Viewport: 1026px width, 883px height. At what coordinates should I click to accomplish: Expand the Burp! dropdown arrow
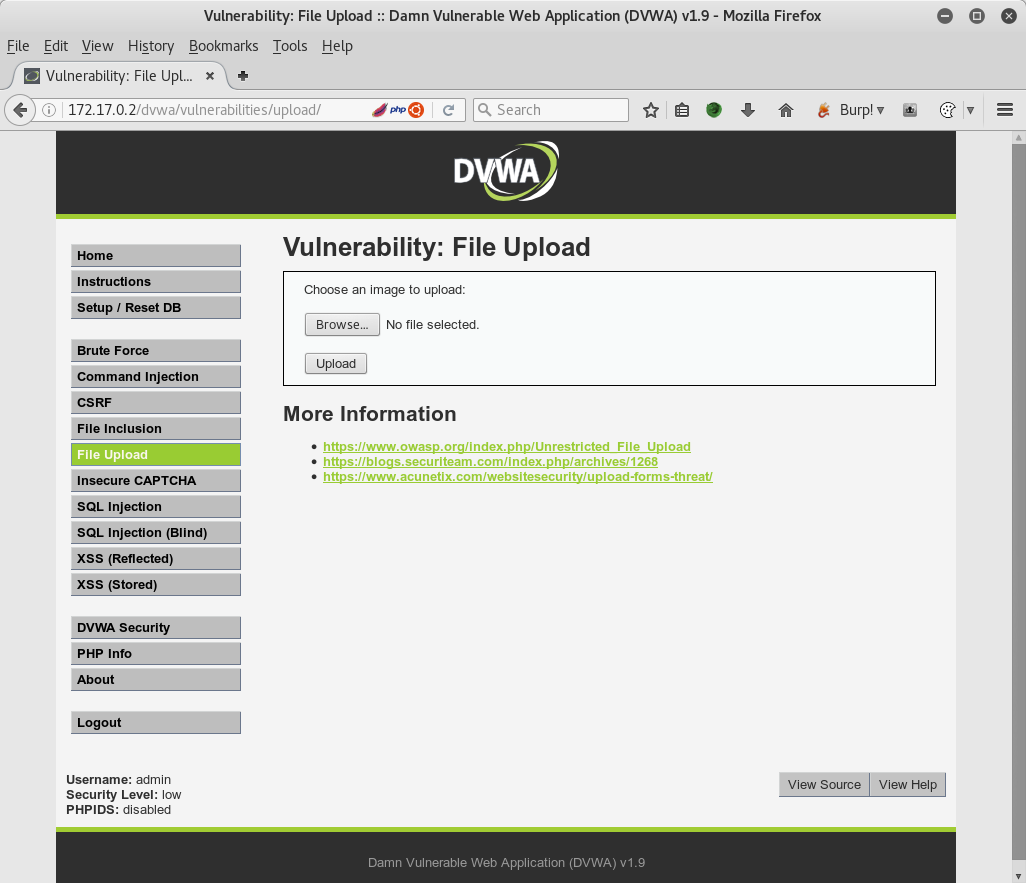[x=881, y=110]
